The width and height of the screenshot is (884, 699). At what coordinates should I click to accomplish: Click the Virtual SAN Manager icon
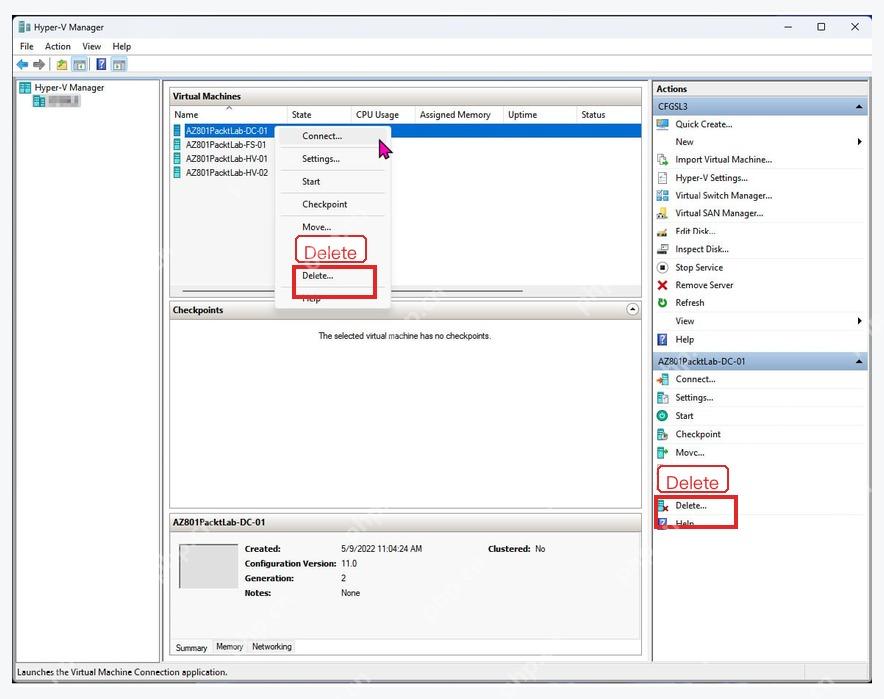pyautogui.click(x=662, y=213)
